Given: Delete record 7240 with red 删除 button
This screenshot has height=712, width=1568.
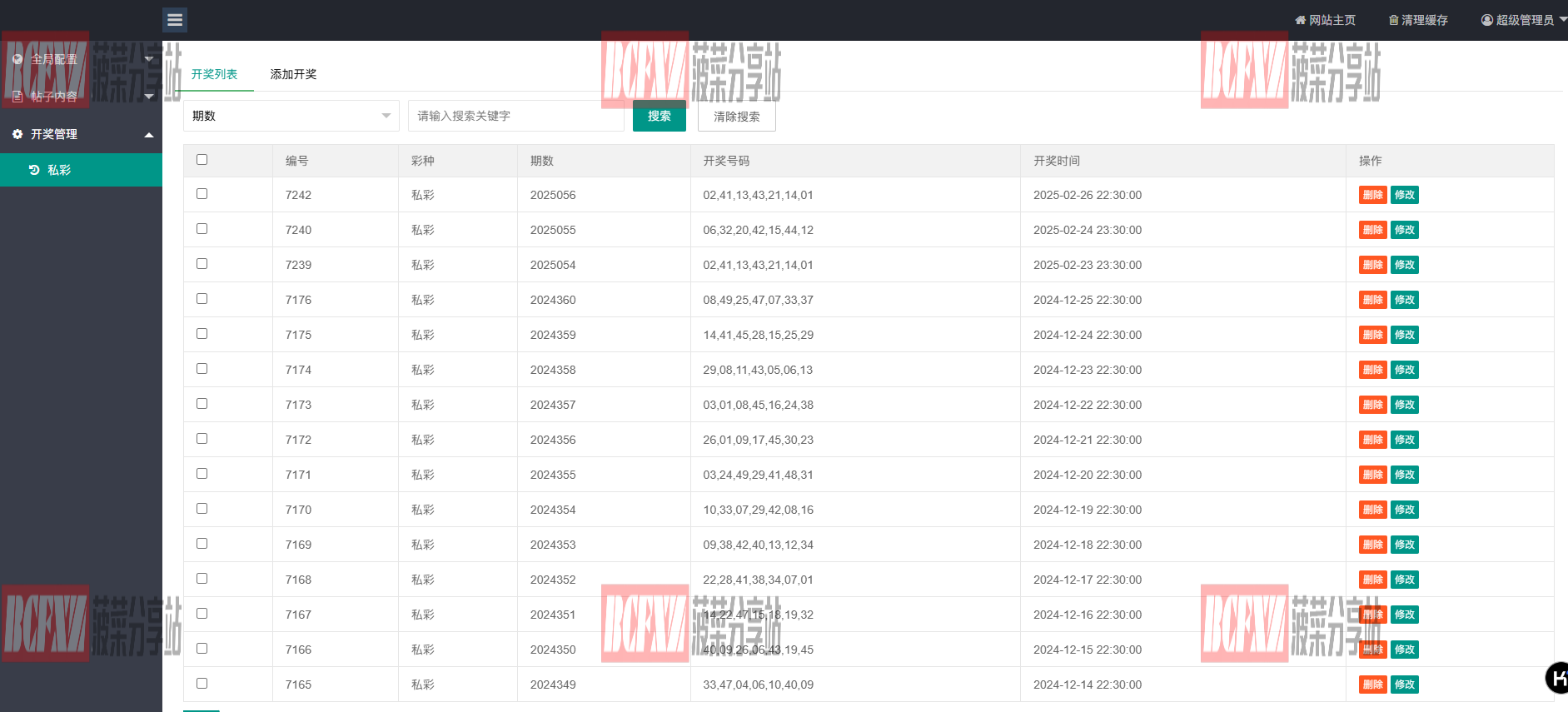Looking at the screenshot, I should pos(1372,230).
